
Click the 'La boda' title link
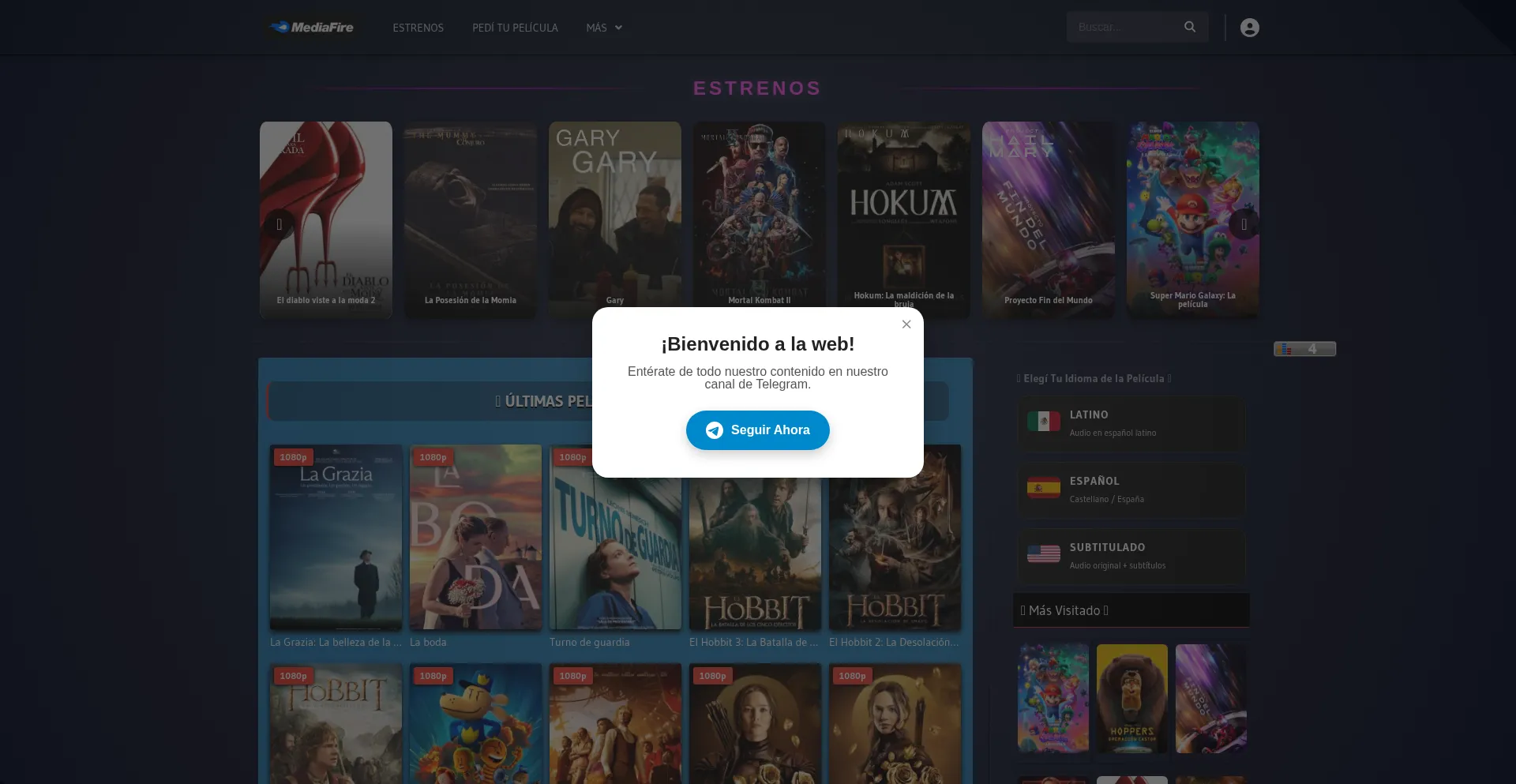pyautogui.click(x=428, y=643)
